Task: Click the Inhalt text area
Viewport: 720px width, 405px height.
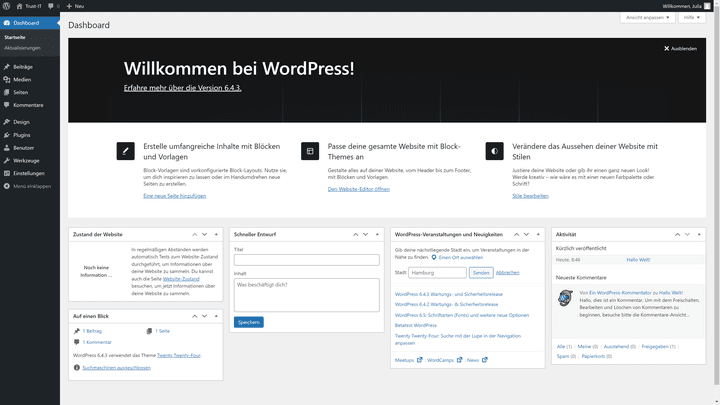Action: [307, 295]
